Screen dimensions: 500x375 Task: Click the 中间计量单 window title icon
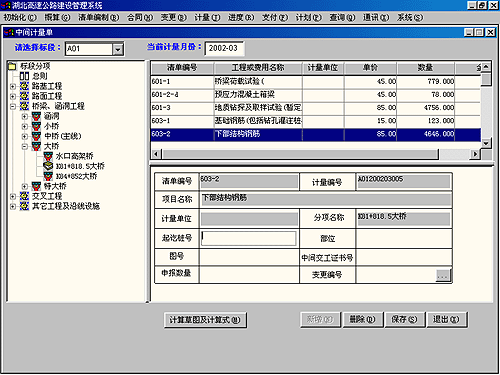click(x=9, y=32)
